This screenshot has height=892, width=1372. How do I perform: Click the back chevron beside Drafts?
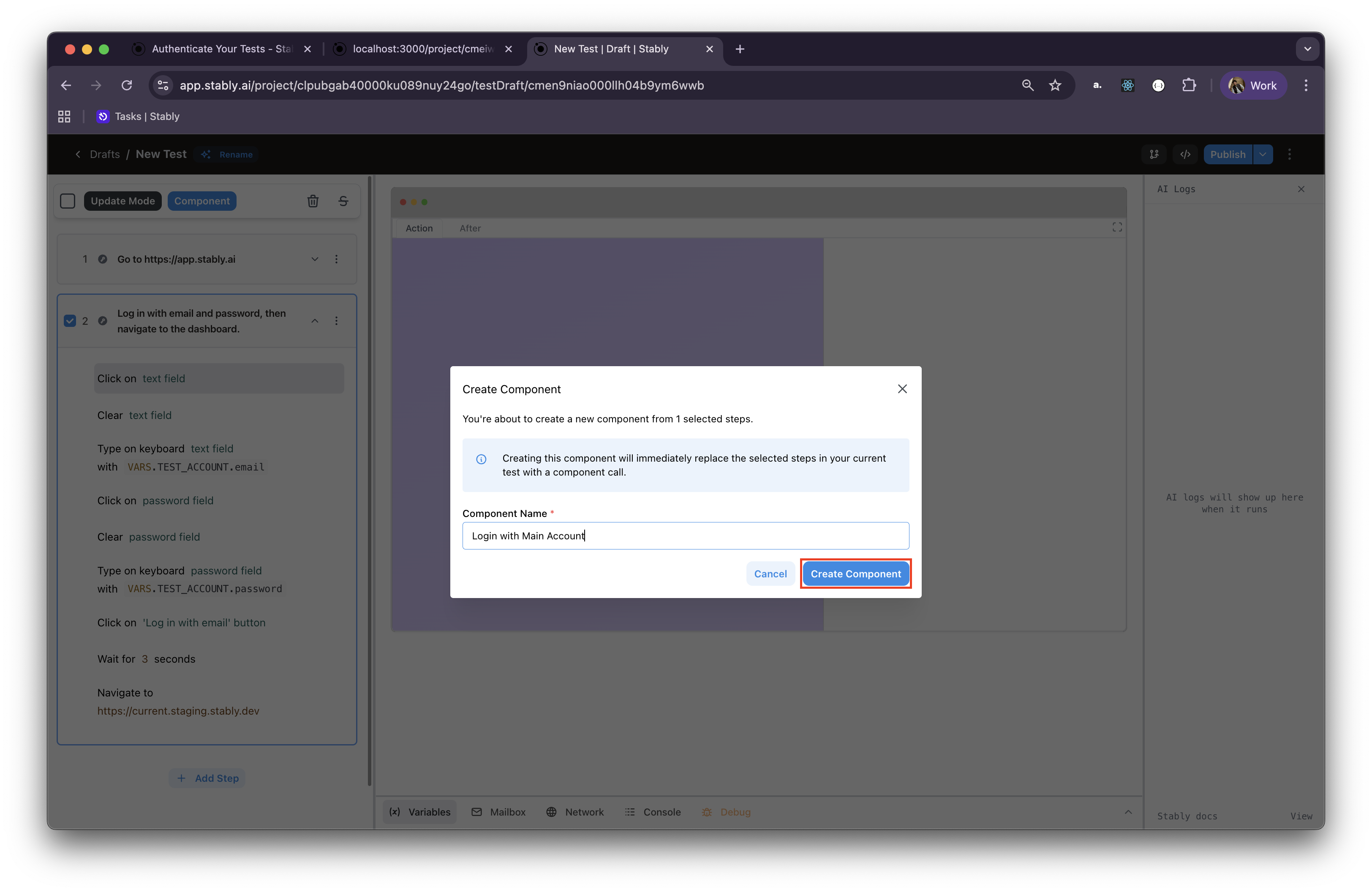78,154
